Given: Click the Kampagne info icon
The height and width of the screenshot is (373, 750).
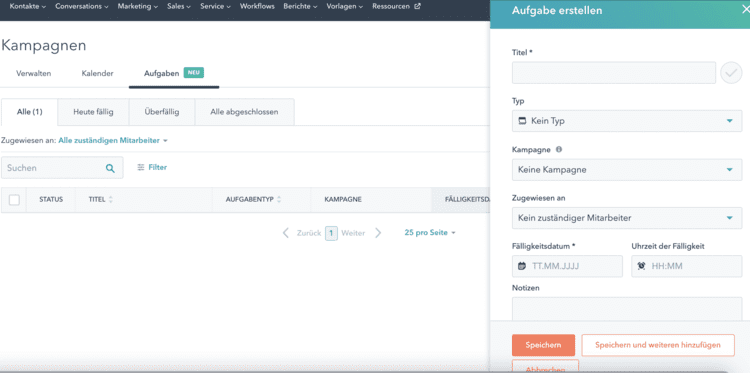Looking at the screenshot, I should pos(558,149).
